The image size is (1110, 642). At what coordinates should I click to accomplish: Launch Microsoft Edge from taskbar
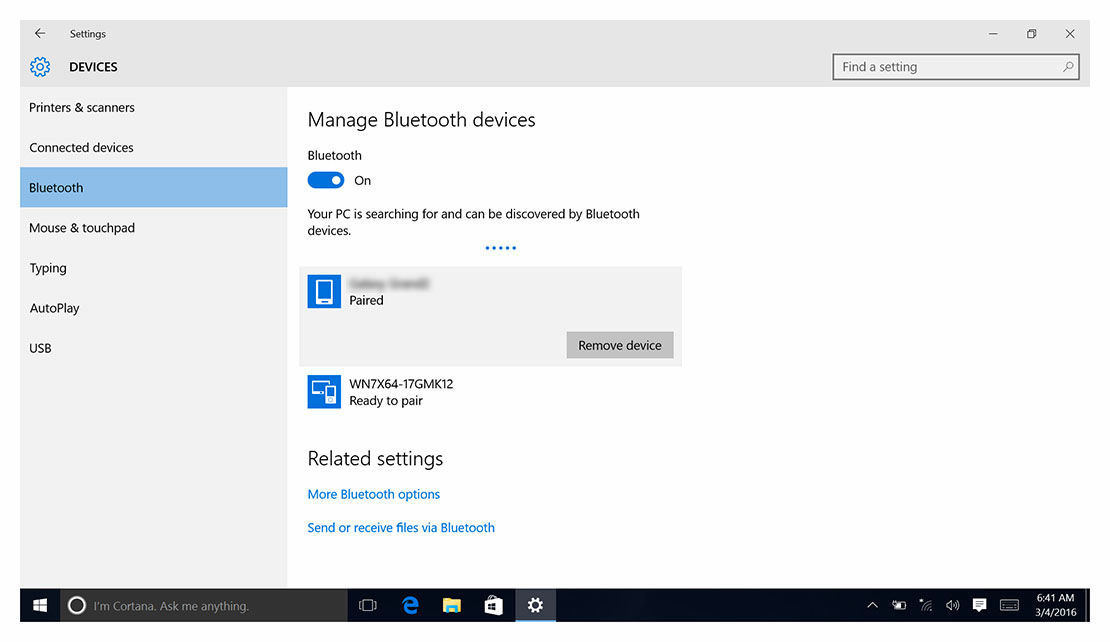410,605
